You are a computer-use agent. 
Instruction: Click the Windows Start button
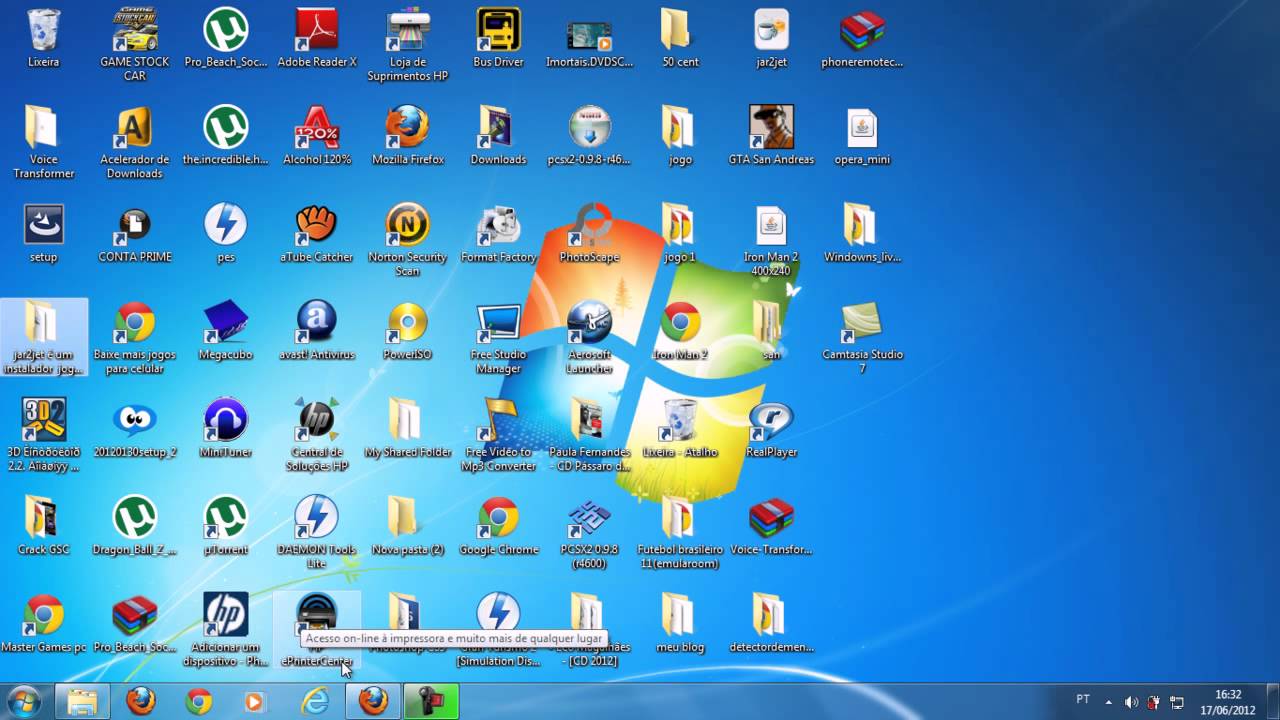23,701
